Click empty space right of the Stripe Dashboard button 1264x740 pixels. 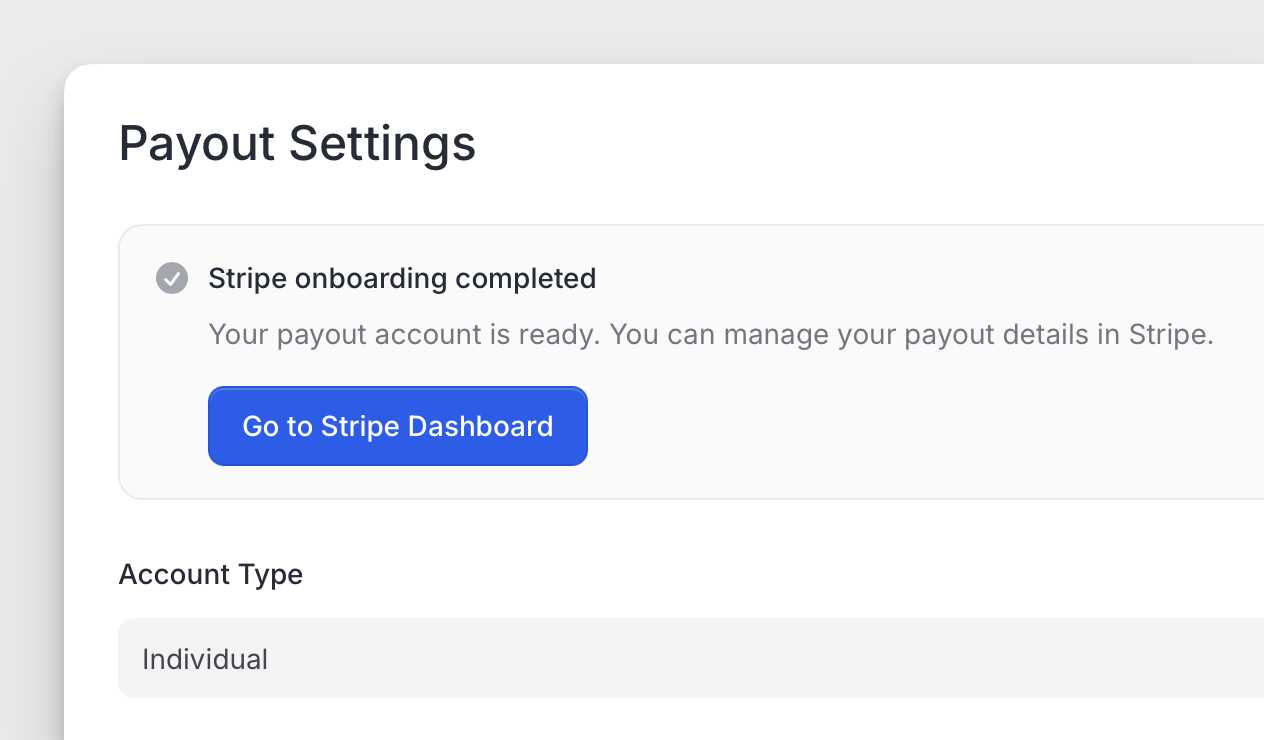(x=900, y=426)
